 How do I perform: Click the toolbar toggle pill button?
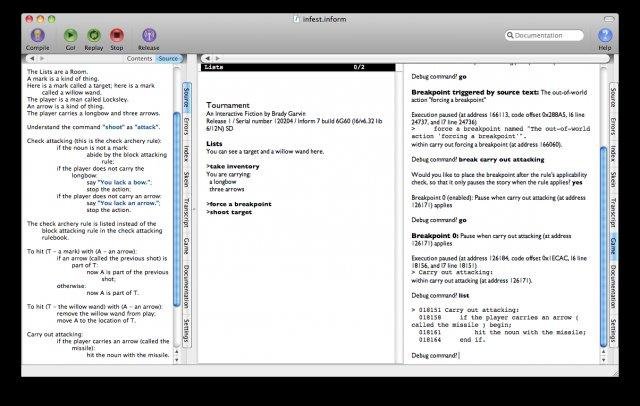(x=609, y=19)
